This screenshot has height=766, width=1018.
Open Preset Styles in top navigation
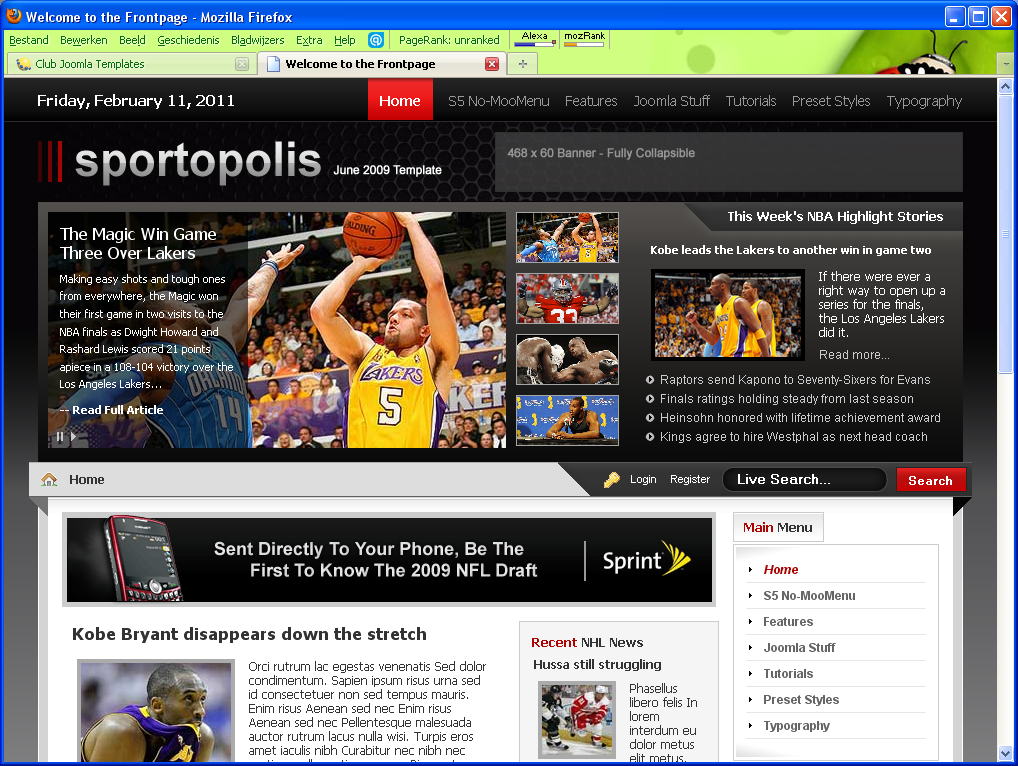(x=831, y=101)
